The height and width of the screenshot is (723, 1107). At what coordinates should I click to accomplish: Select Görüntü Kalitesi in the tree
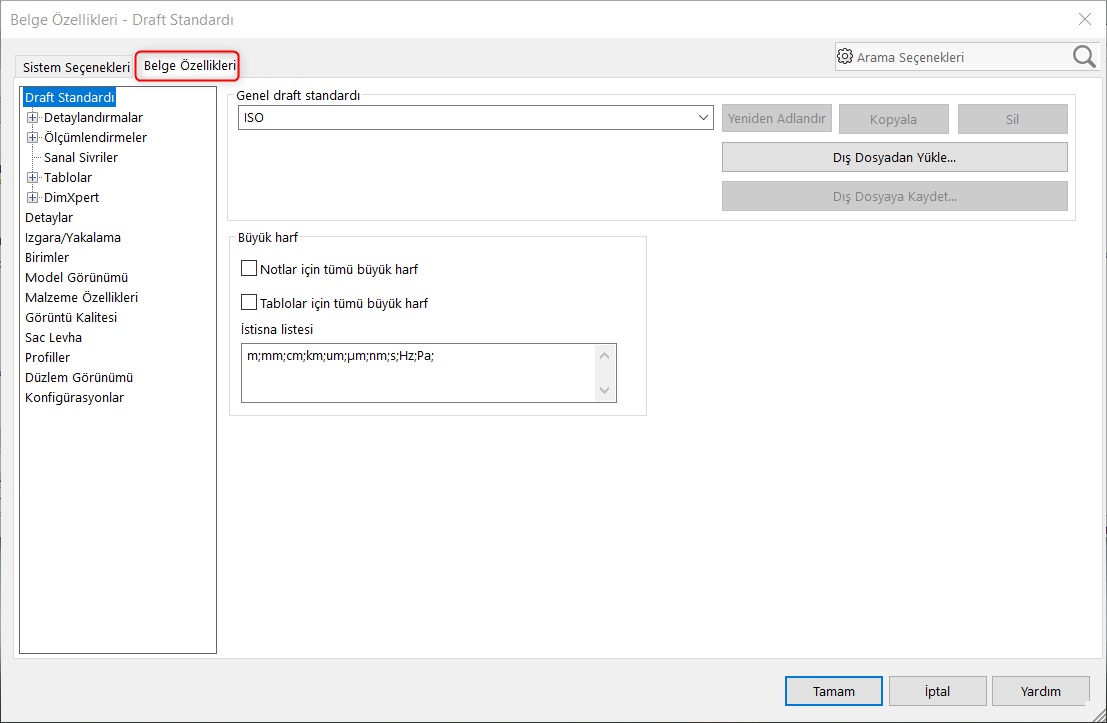(71, 317)
